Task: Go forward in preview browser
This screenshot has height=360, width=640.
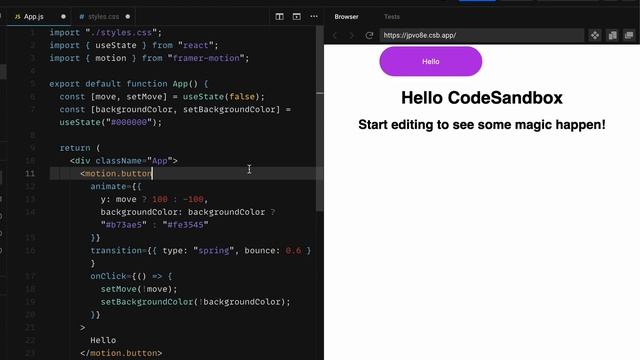Action: 351,36
